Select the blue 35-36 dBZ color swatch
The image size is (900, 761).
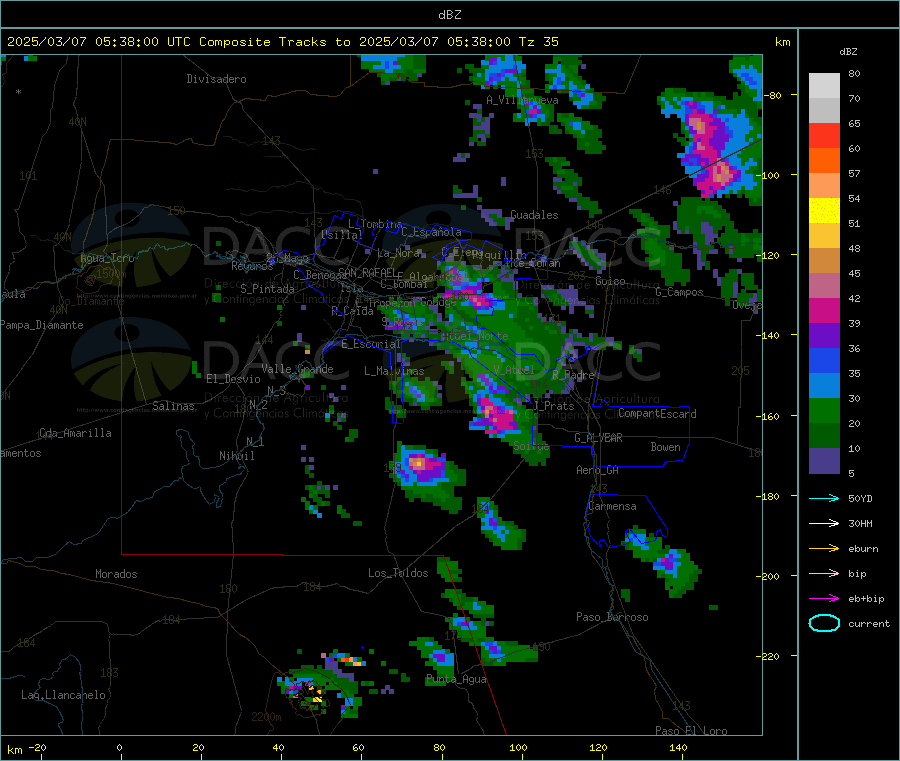click(824, 360)
